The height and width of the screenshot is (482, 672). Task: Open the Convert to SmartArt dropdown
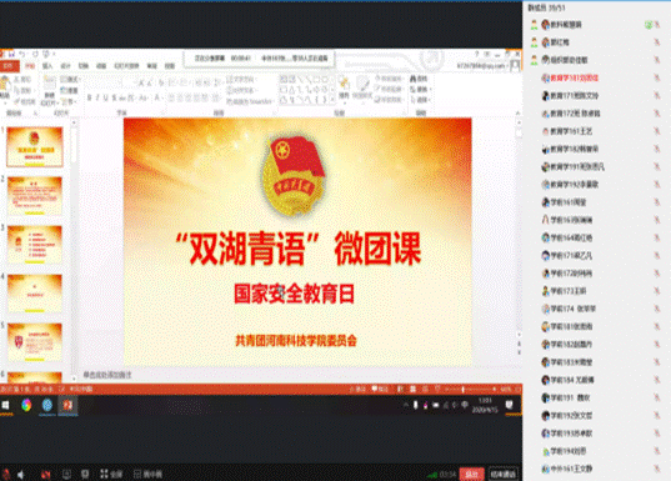(250, 102)
